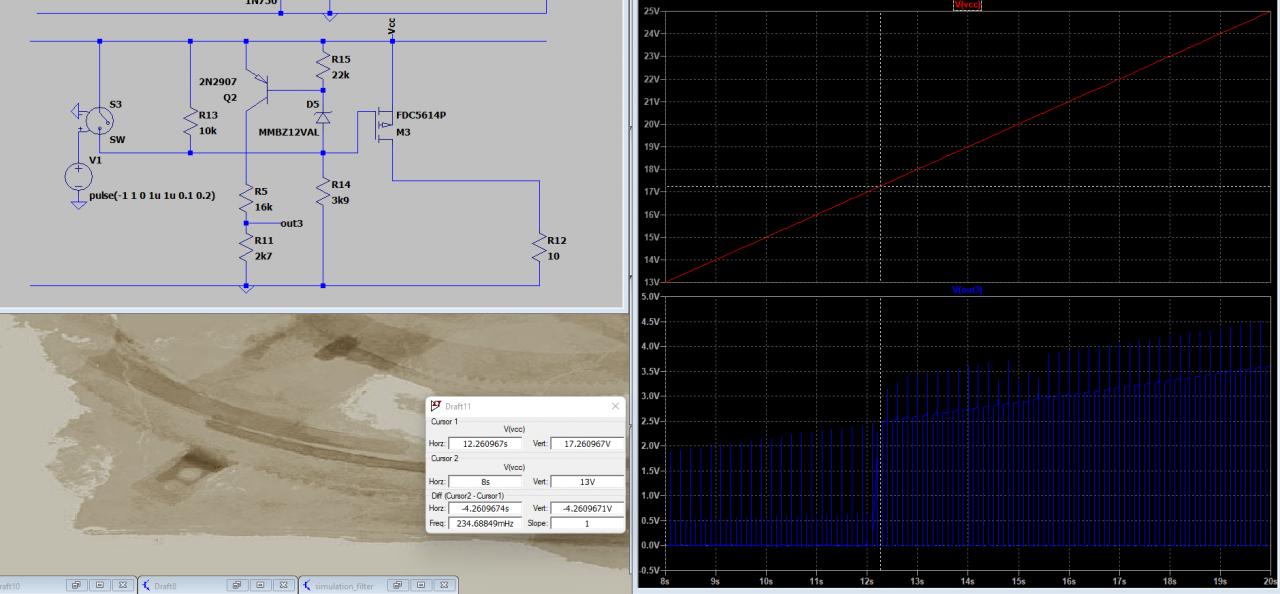Click the 14s label on time axis
The height and width of the screenshot is (594, 1280).
tap(967, 580)
